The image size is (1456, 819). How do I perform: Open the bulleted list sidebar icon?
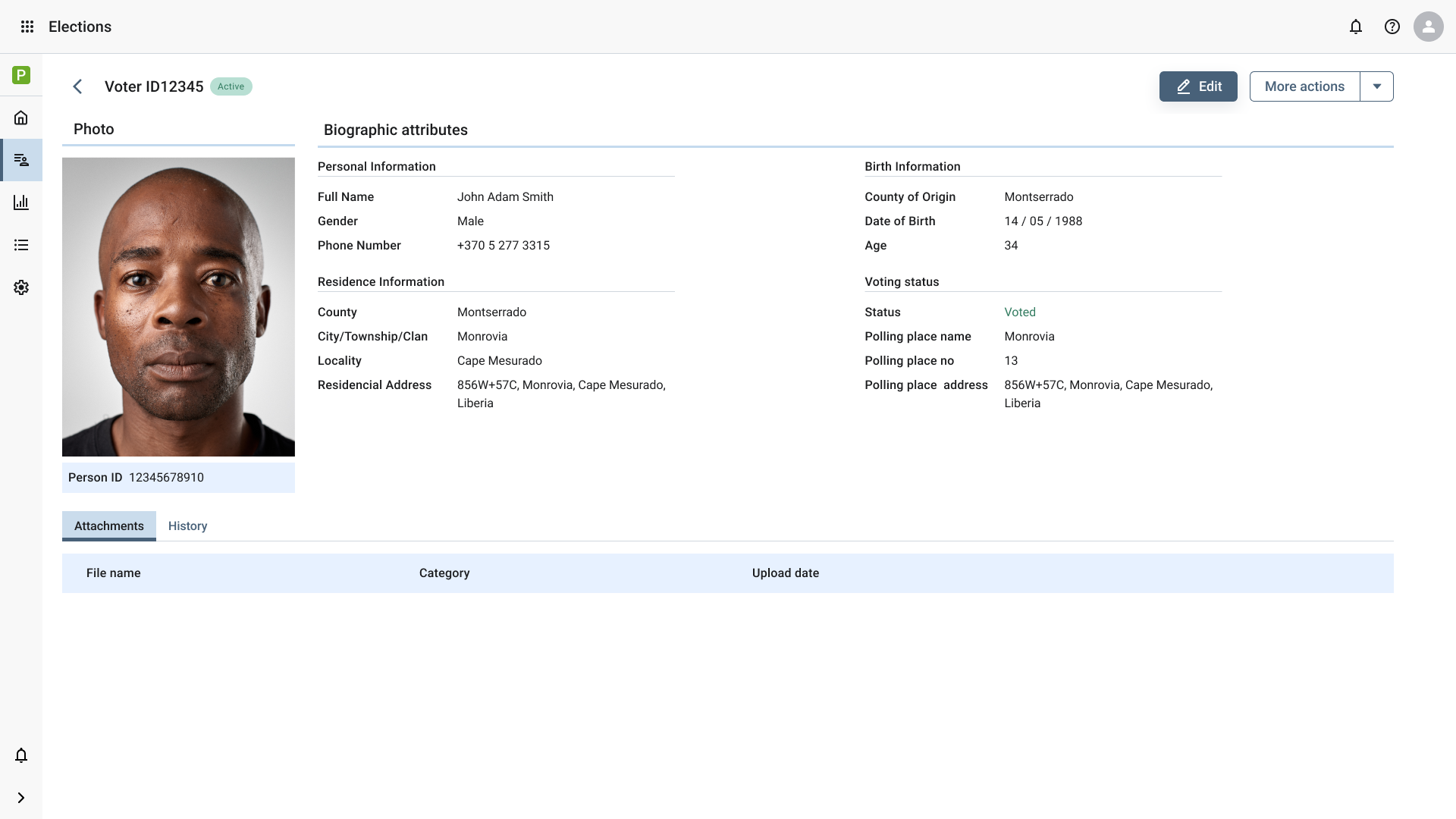coord(21,245)
